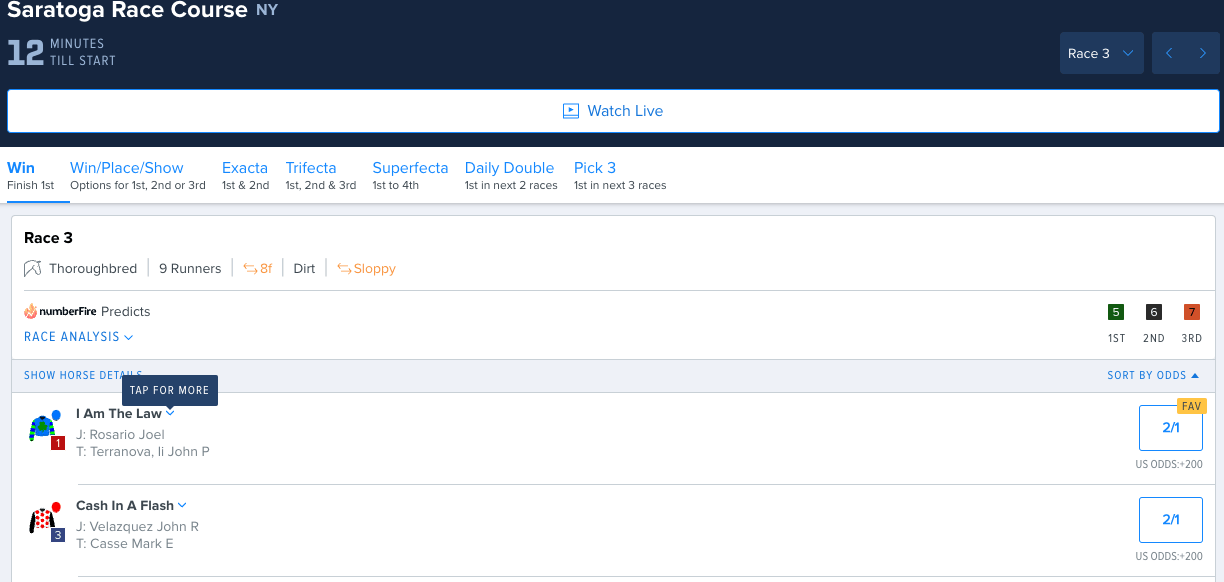
Task: Click the thoroughbred horse icon
Action: click(x=33, y=268)
